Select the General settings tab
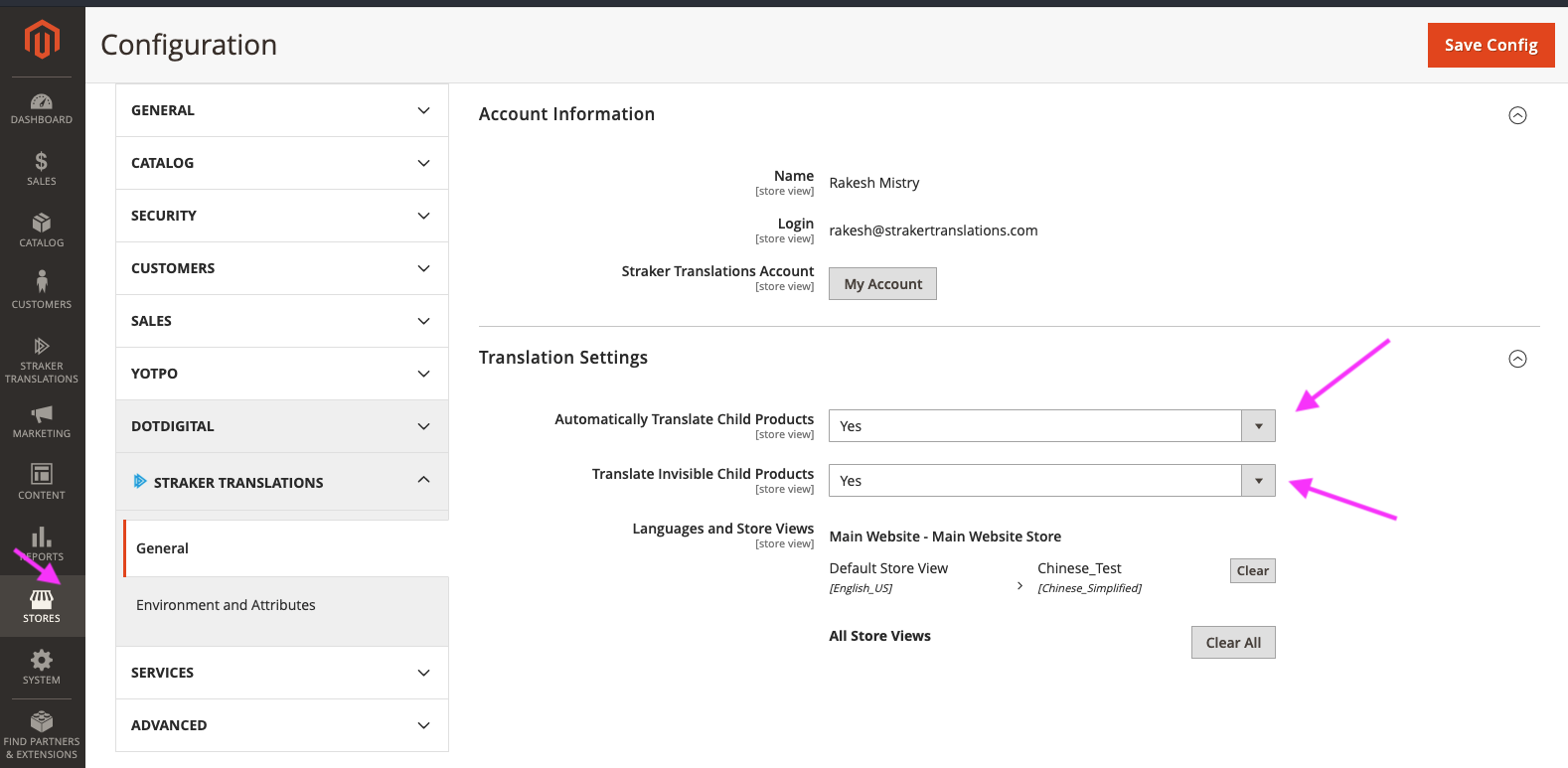Screen dimensions: 1568x768 click(286, 548)
